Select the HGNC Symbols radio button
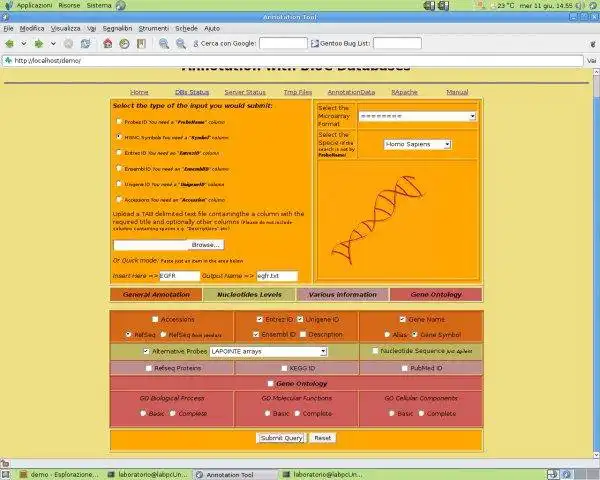The height and width of the screenshot is (480, 600). [119, 137]
